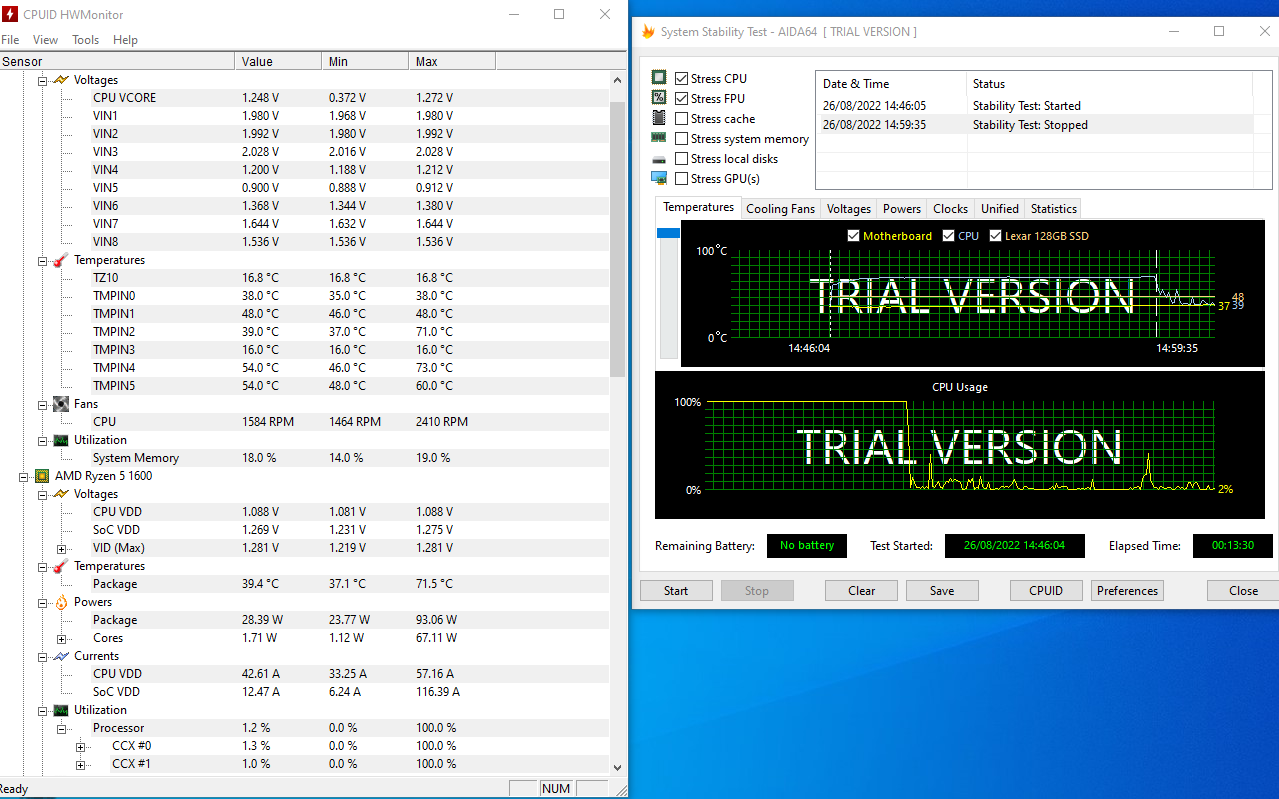Collapse the AMD Ryzen 5 1600 node
This screenshot has width=1279, height=799.
pos(25,476)
